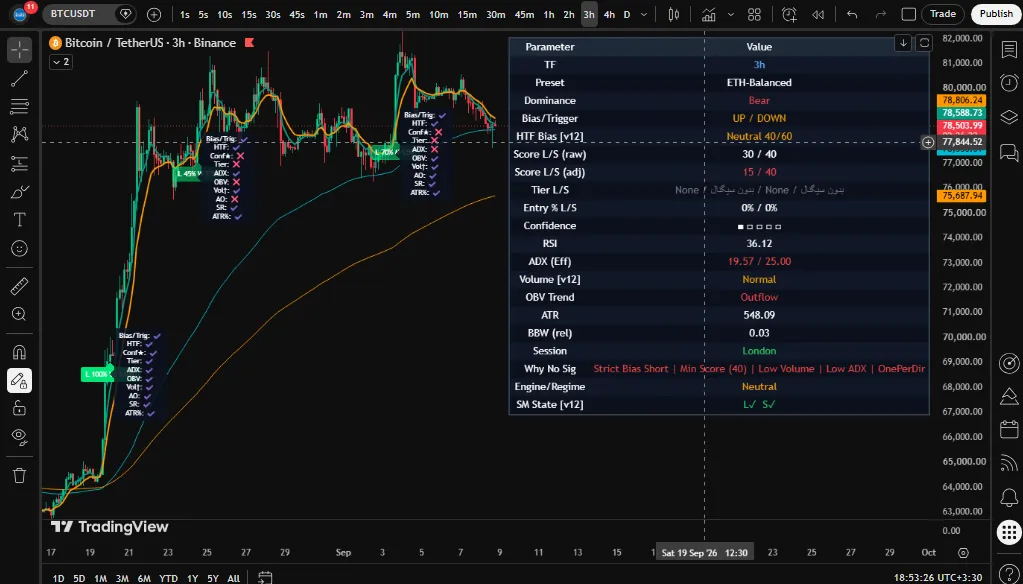Open the Trade panel

point(943,14)
